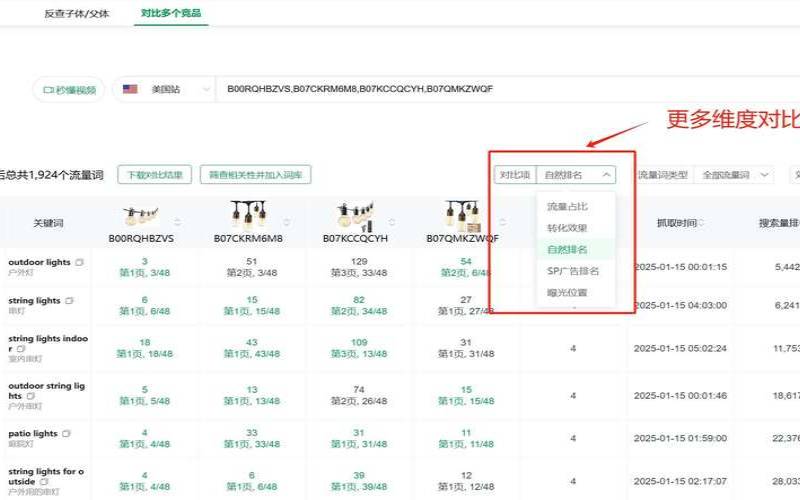Choose 曝光位置 from comparison dropdown
The height and width of the screenshot is (500, 800).
[x=567, y=293]
